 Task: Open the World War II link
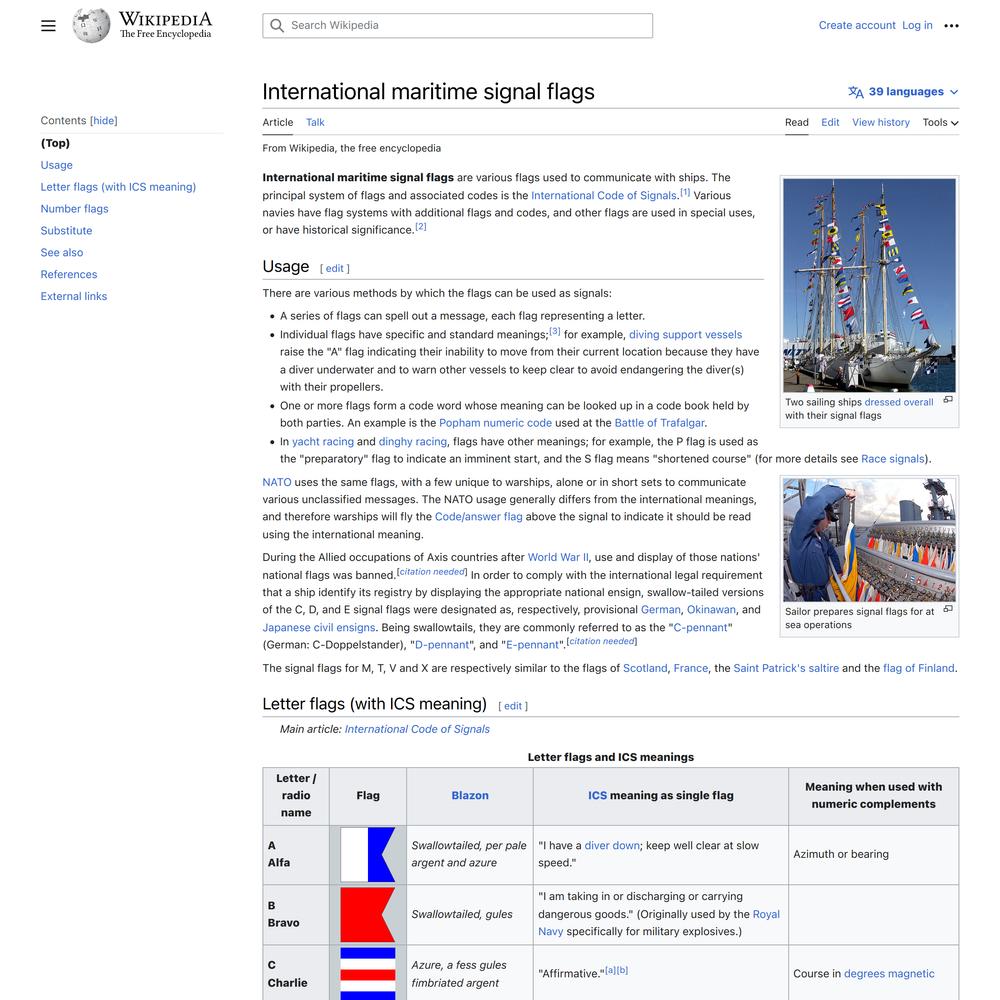558,557
